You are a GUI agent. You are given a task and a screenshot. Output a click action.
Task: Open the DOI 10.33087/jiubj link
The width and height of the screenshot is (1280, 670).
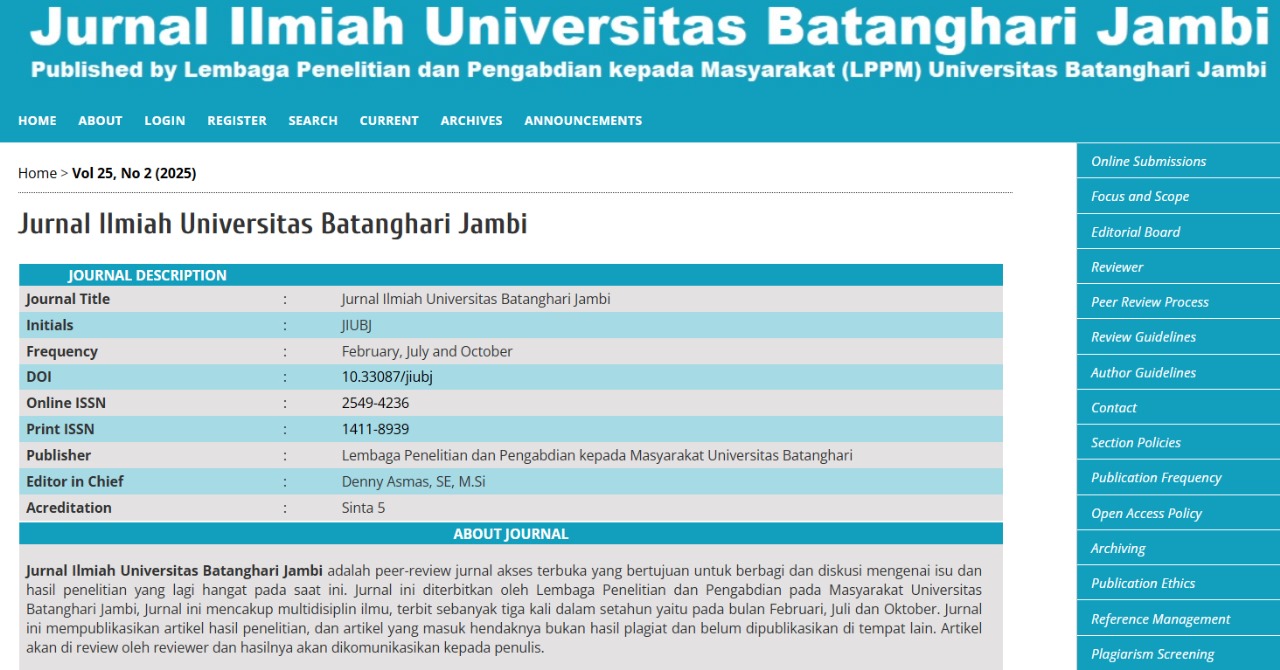tap(387, 377)
